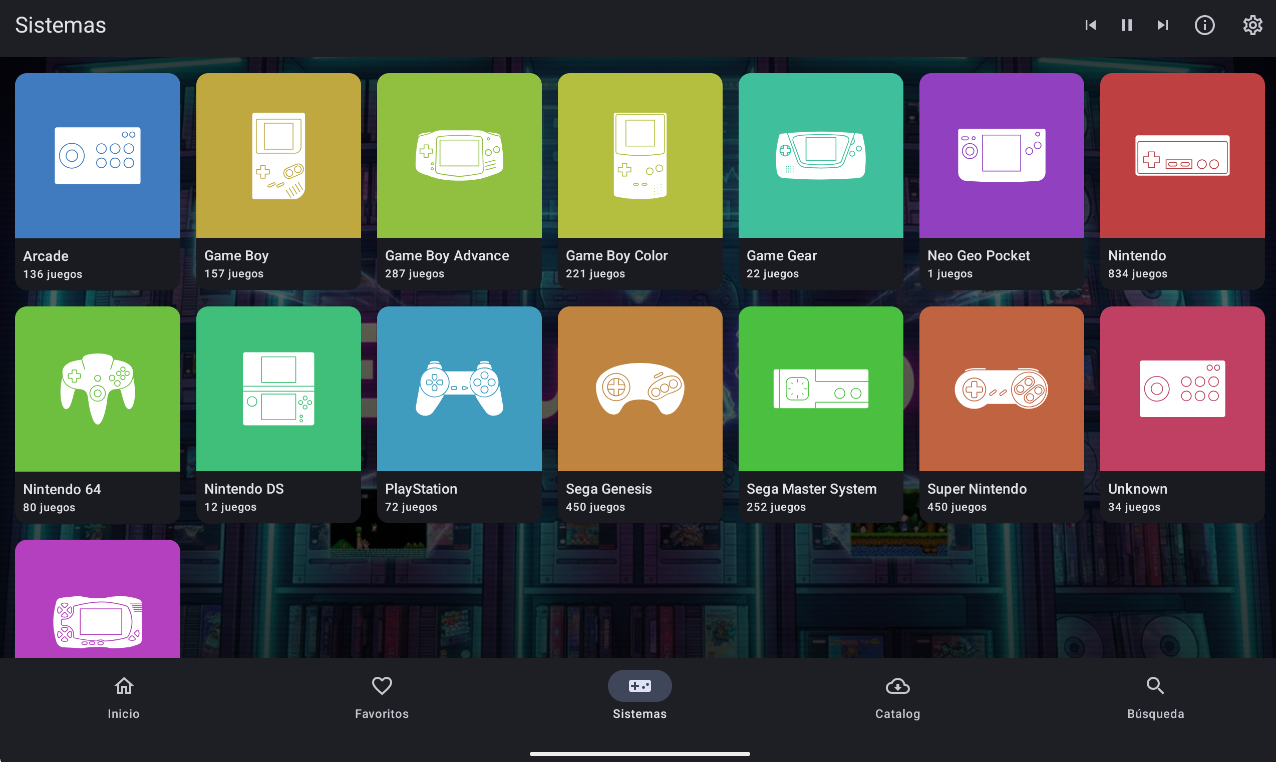Open the Arcade system tile
The image size is (1276, 762).
coord(97,156)
